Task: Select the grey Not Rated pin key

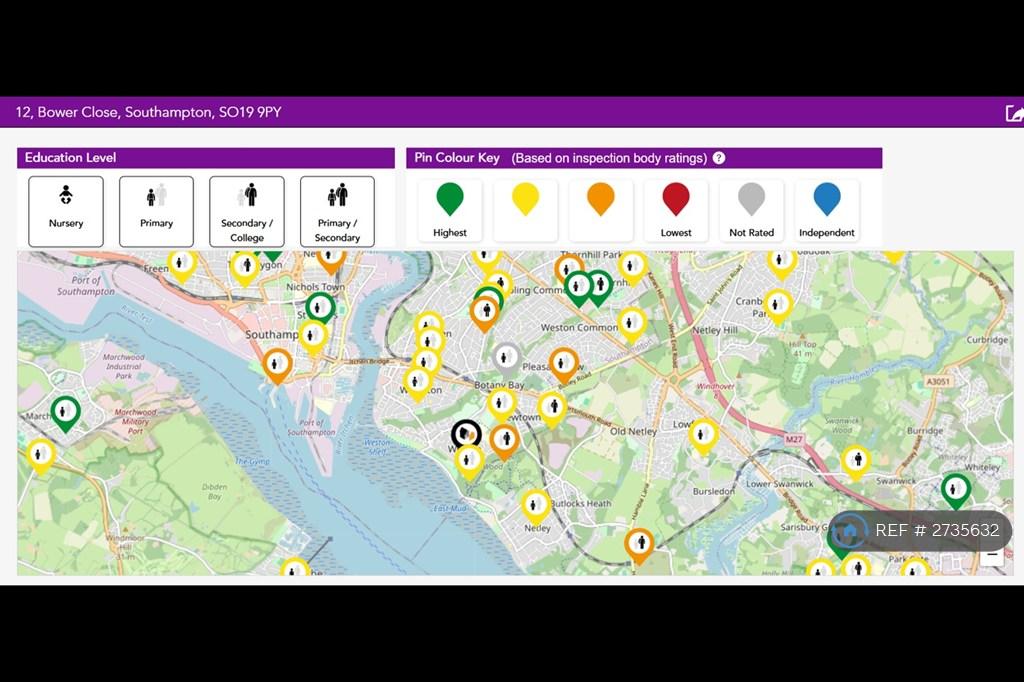Action: point(751,210)
